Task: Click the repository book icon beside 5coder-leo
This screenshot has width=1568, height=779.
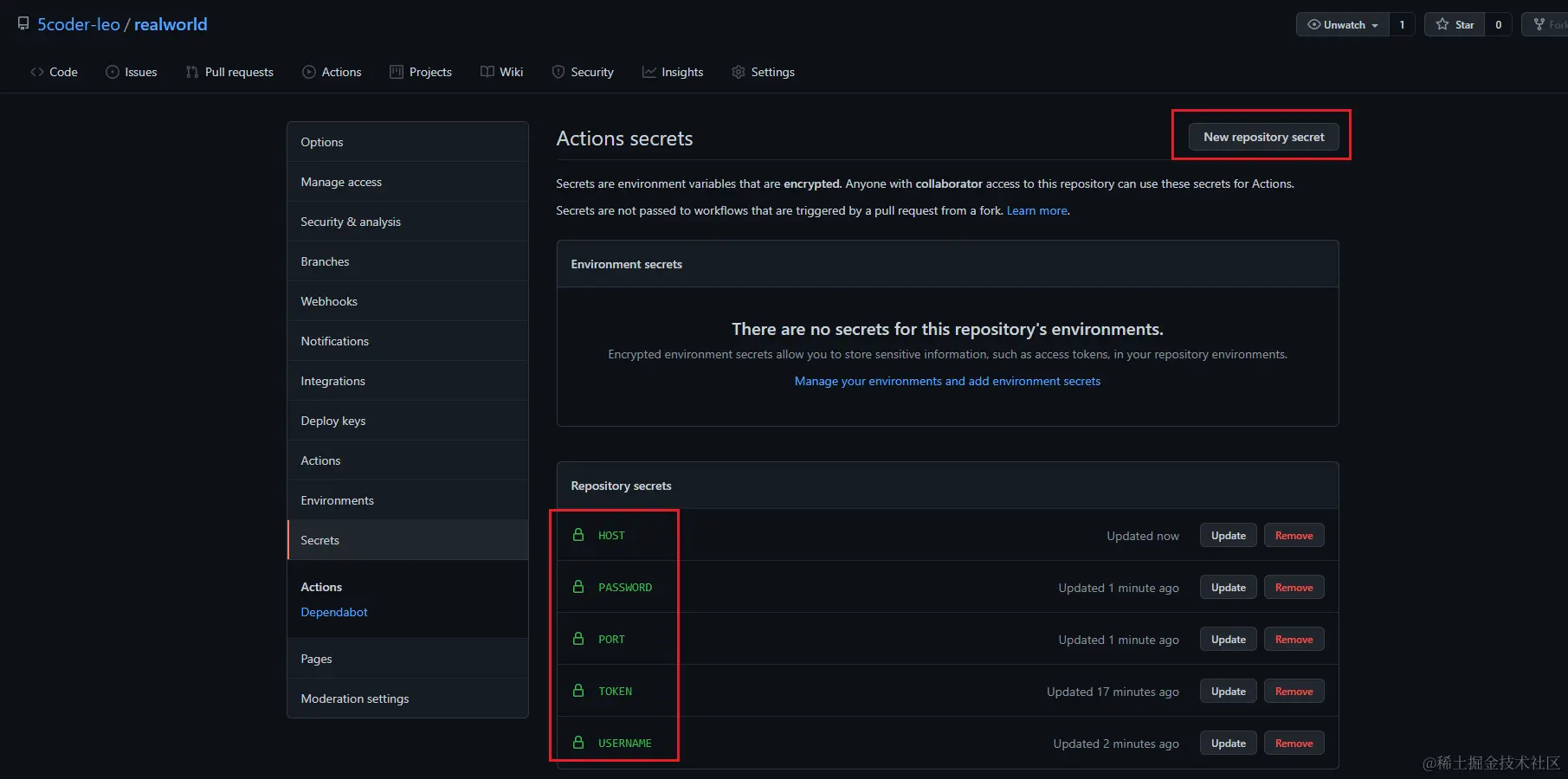Action: (23, 24)
